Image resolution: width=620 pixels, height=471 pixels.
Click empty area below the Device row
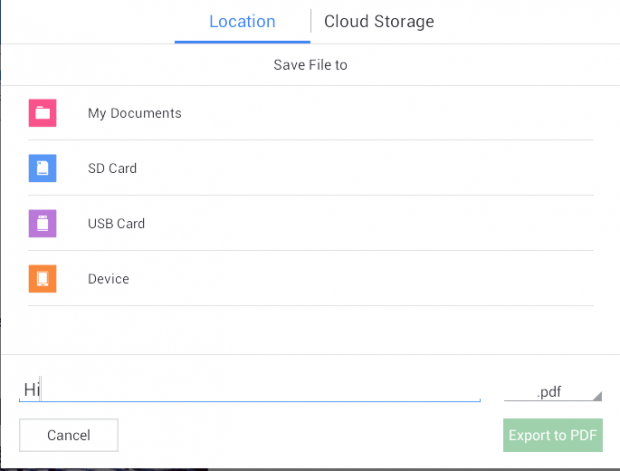tap(310, 330)
